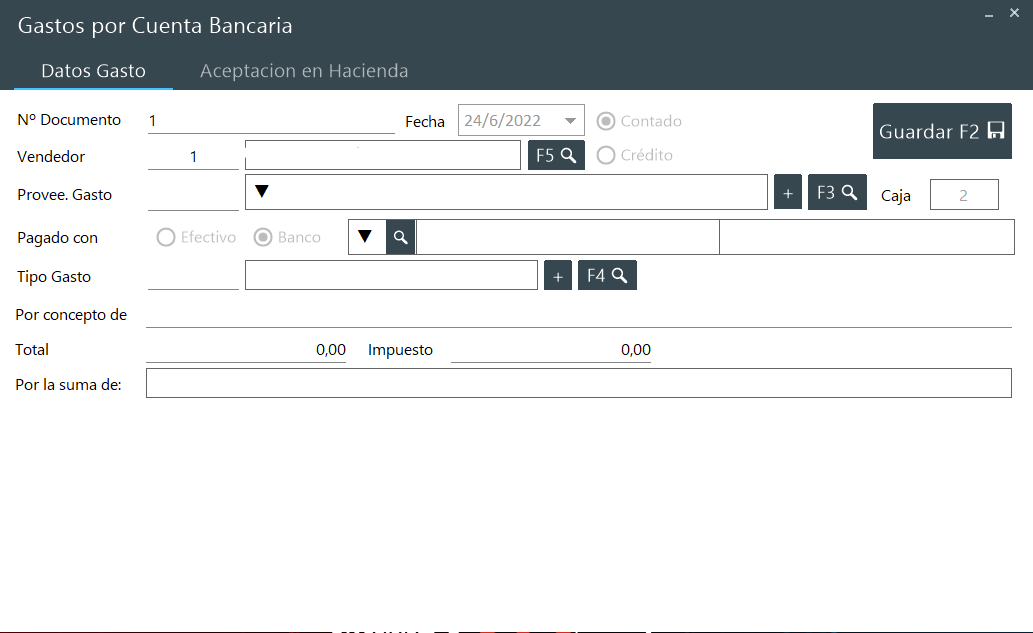Click the F5 vendor search icon

(556, 155)
